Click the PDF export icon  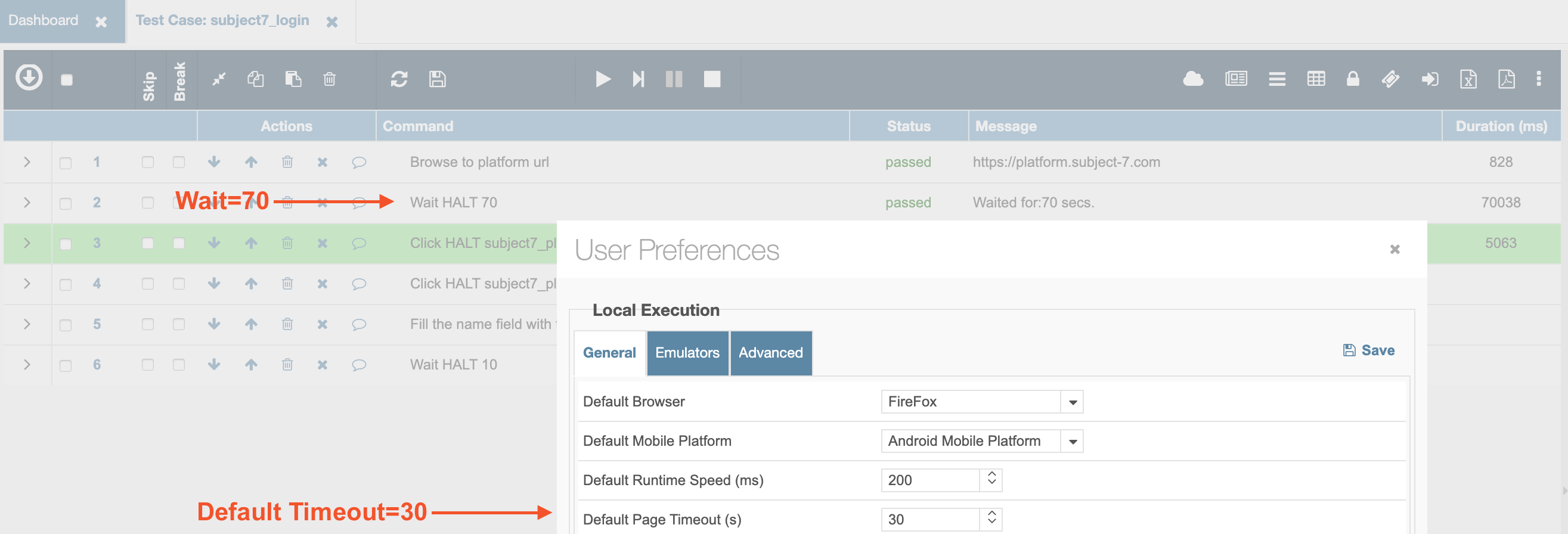tap(1506, 79)
